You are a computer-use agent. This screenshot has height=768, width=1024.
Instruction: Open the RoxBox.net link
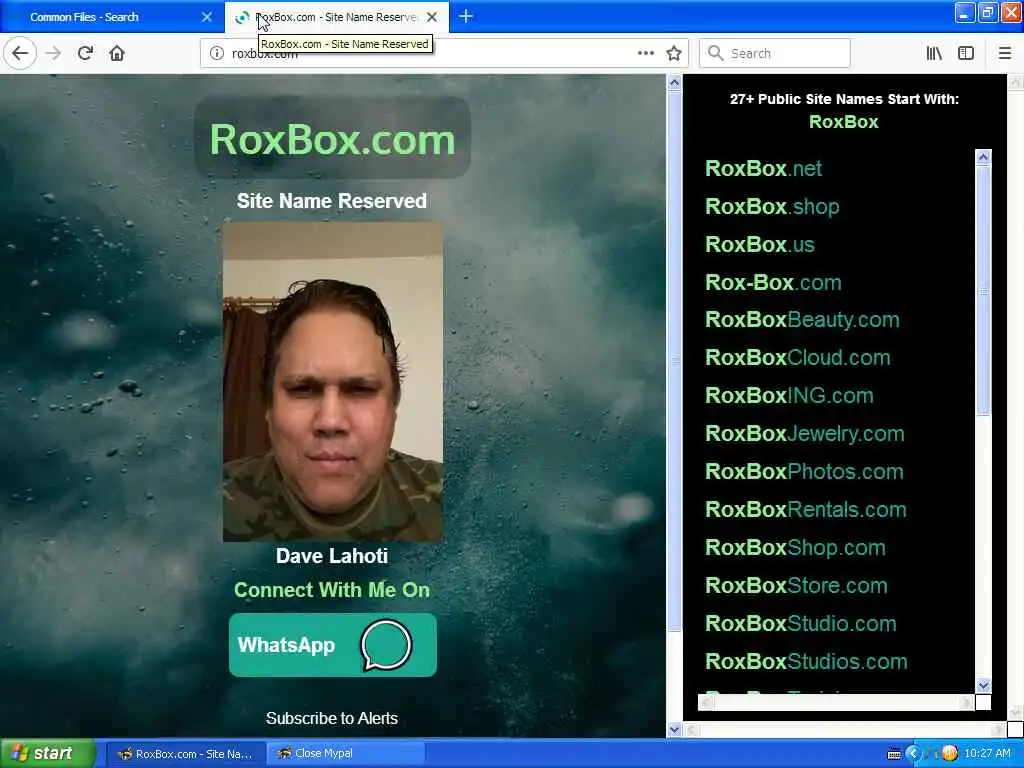tap(763, 168)
